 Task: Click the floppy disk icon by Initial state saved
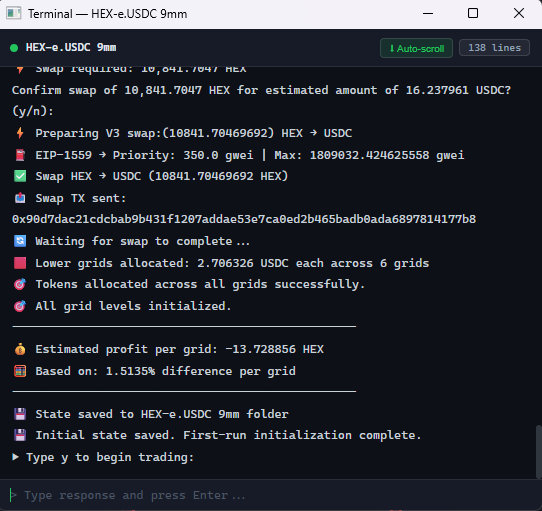coord(20,435)
